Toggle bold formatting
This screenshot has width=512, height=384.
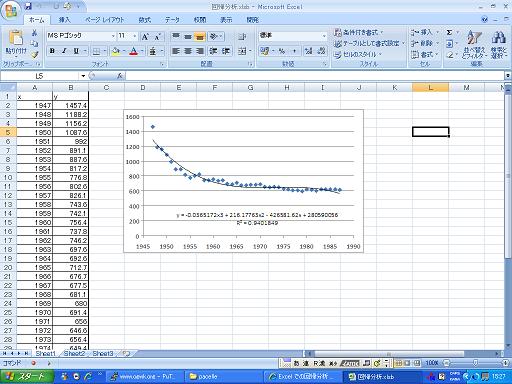(52, 51)
